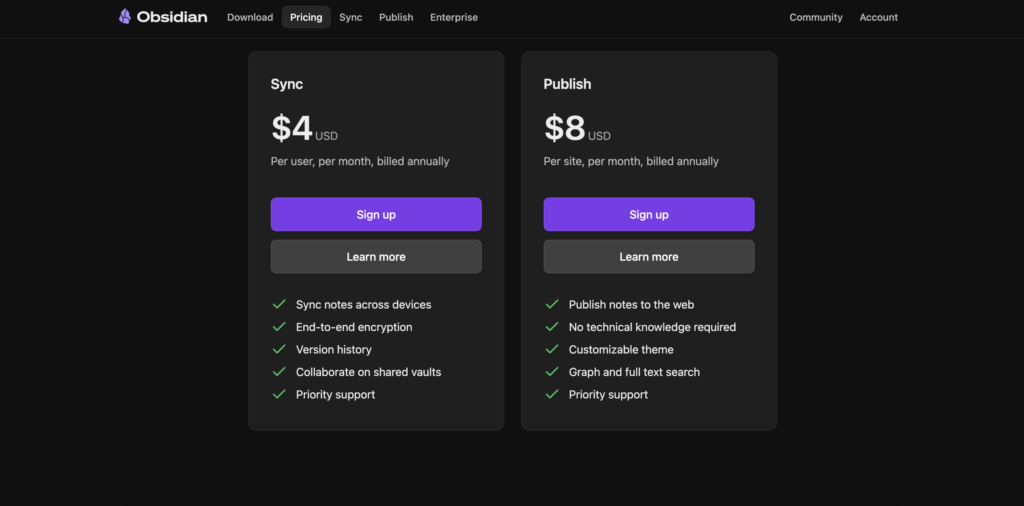
Task: Open the Publish nav link
Action: [396, 18]
